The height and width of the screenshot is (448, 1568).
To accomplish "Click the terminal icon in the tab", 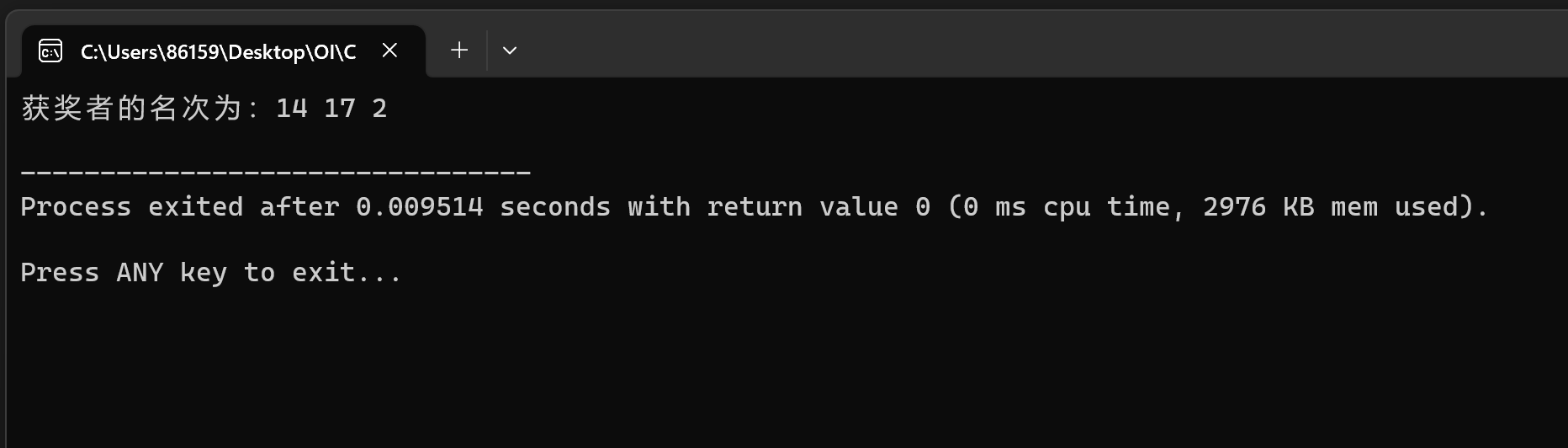I will click(50, 51).
